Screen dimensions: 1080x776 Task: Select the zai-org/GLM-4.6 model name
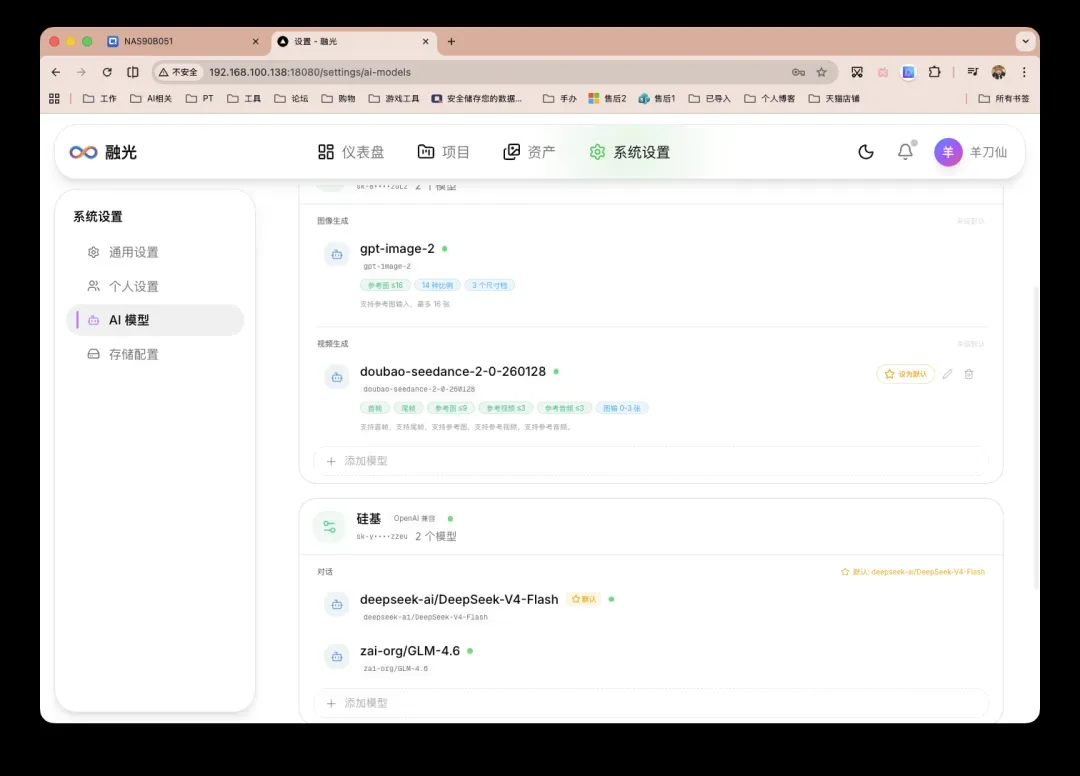410,651
